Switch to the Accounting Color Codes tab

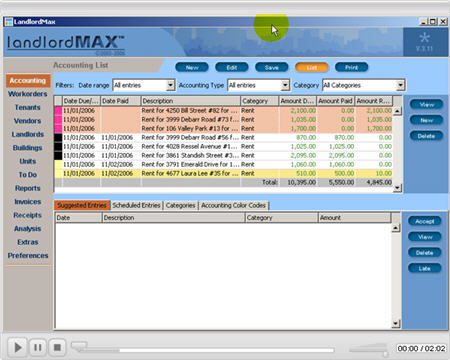tap(233, 205)
